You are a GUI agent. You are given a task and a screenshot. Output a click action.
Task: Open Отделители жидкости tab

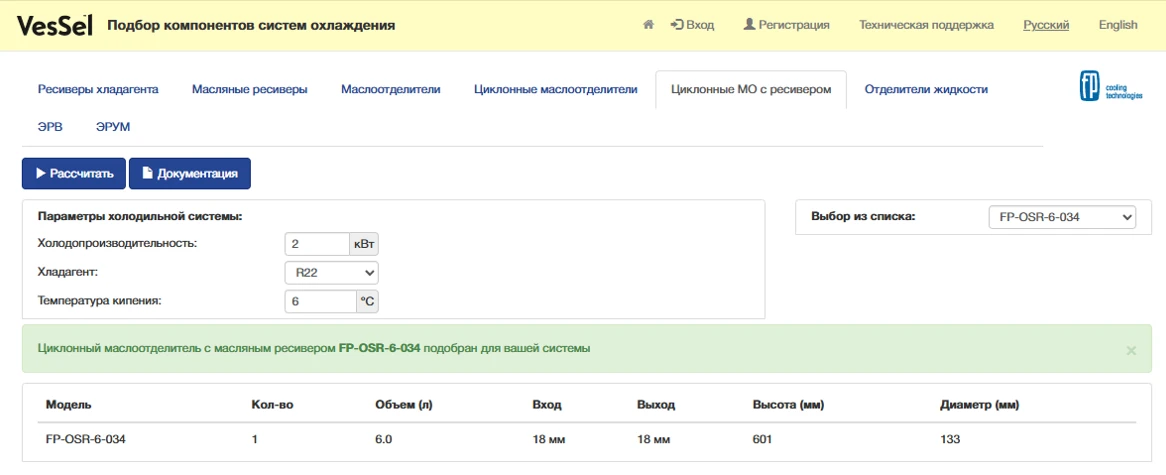tap(926, 89)
